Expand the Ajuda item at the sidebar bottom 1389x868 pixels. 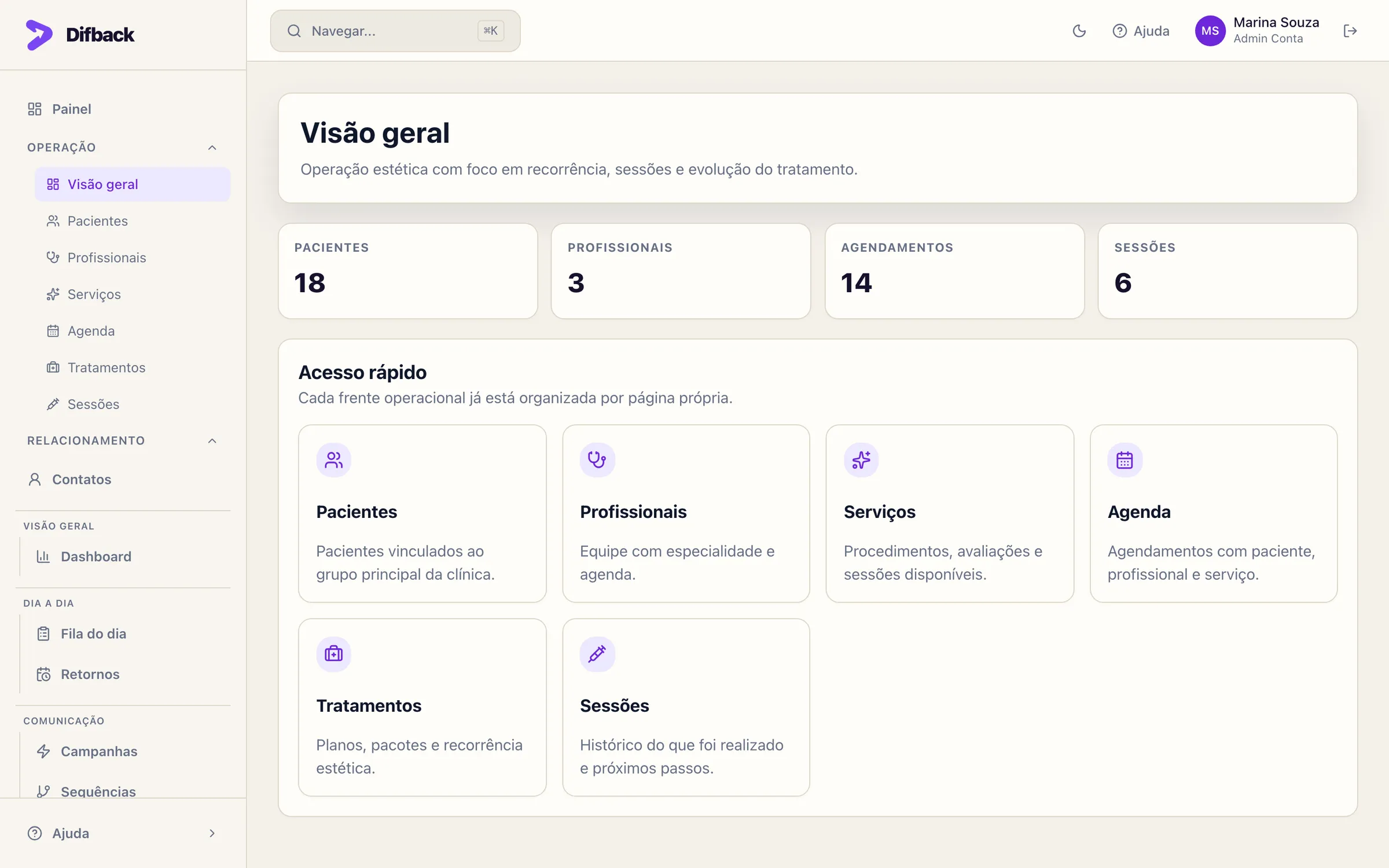123,833
